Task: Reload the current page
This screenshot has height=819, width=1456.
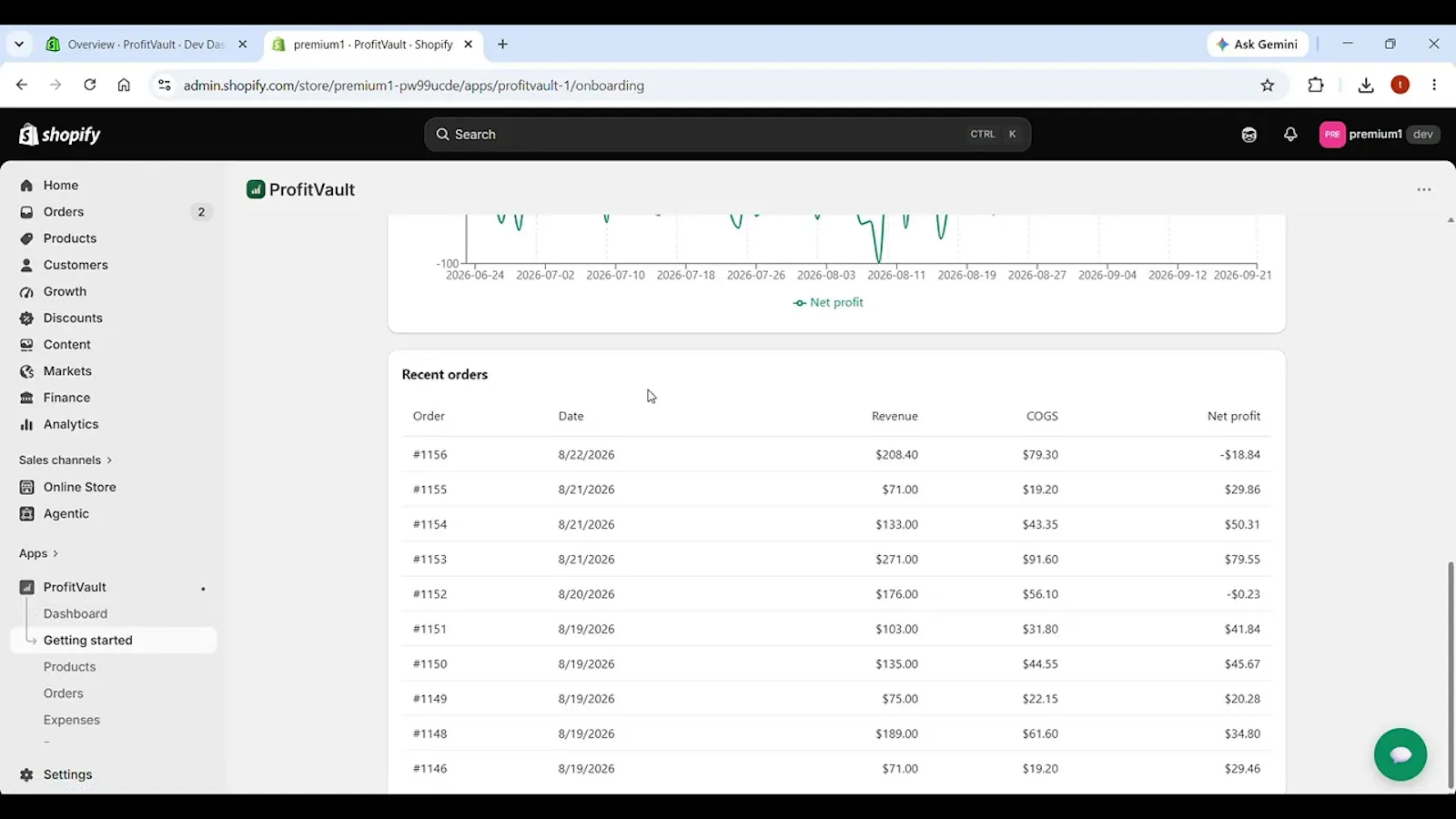Action: coord(89,85)
